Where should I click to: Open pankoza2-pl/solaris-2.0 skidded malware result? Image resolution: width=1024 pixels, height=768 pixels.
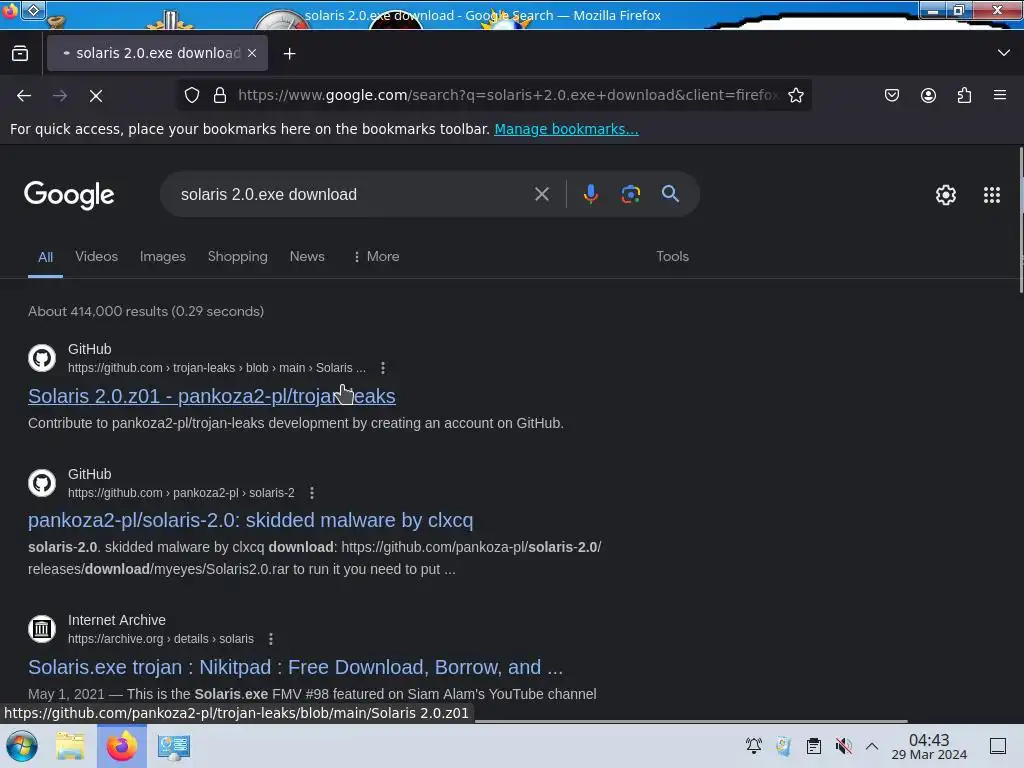coord(250,520)
